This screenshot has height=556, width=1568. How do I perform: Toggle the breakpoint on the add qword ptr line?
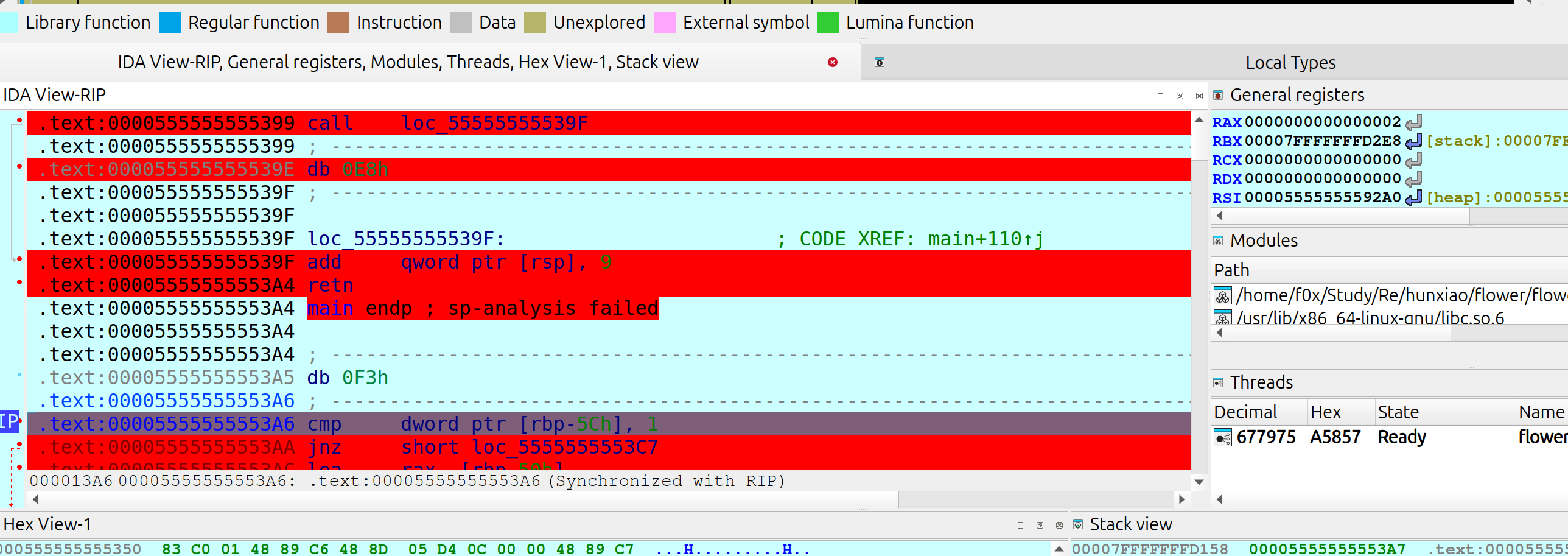coord(19,259)
